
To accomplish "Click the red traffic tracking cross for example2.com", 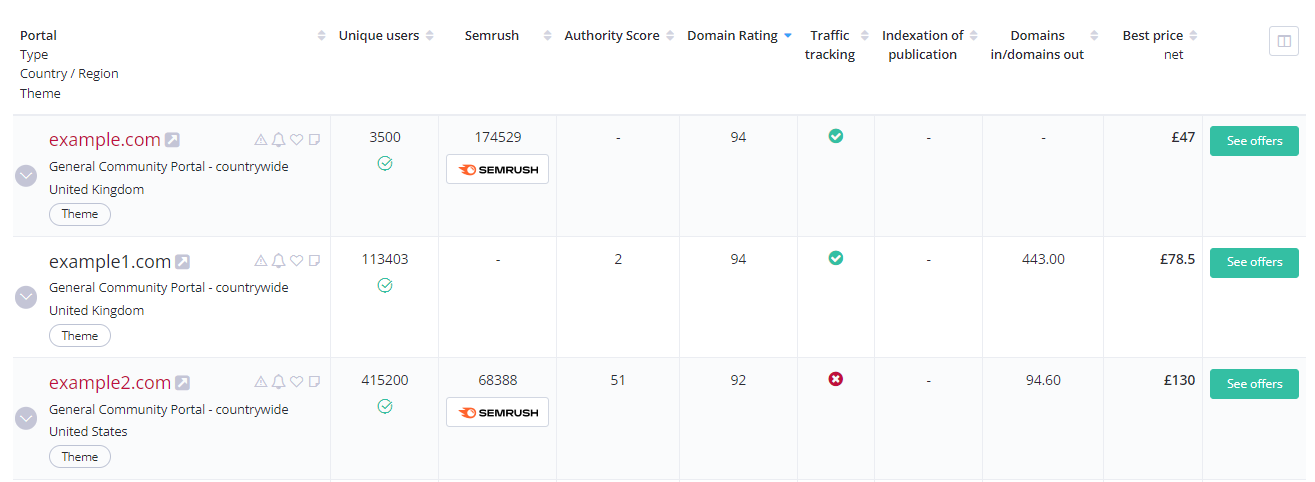I will [x=836, y=379].
